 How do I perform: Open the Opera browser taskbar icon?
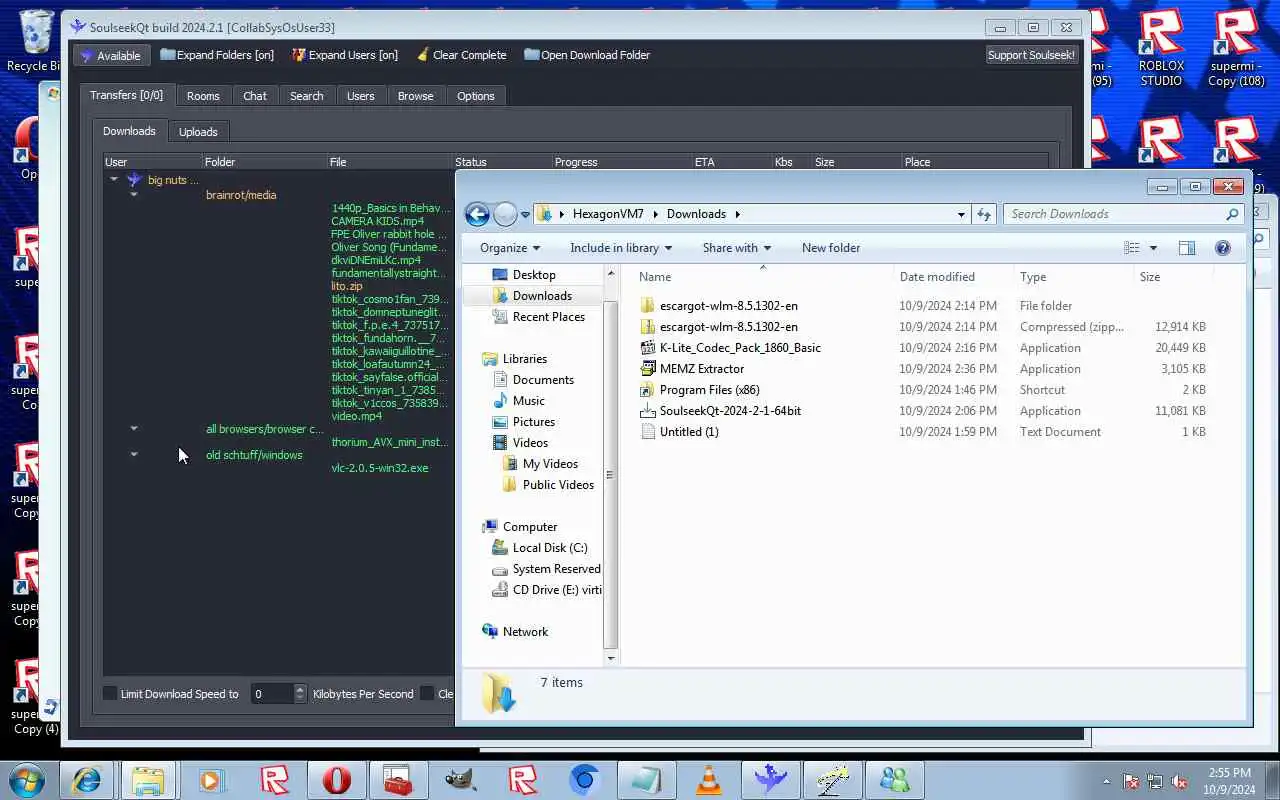tap(336, 779)
